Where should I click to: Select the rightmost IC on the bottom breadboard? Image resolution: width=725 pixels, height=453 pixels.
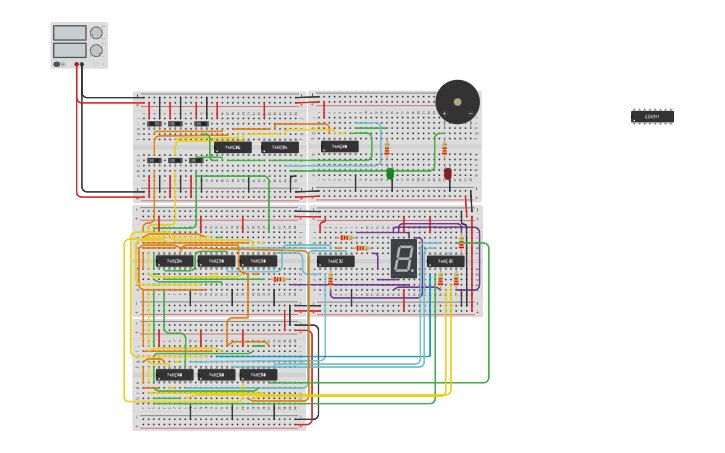pyautogui.click(x=258, y=375)
